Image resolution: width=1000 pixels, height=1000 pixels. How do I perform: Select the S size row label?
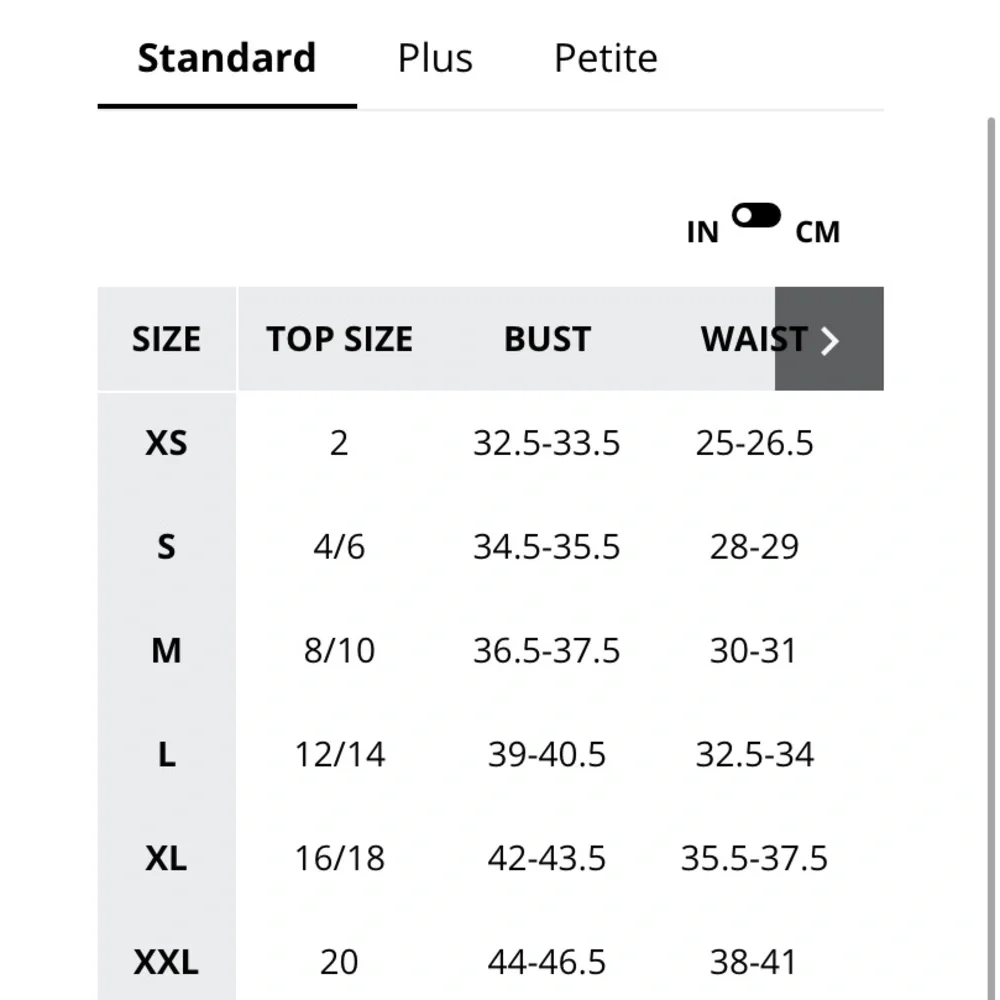point(166,547)
